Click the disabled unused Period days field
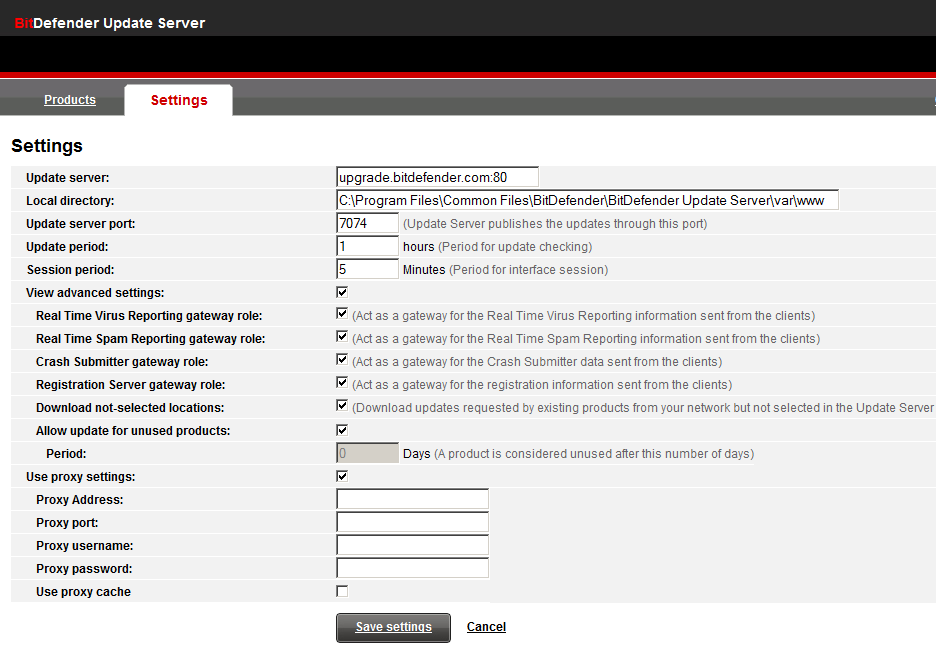936x651 pixels. tap(367, 453)
